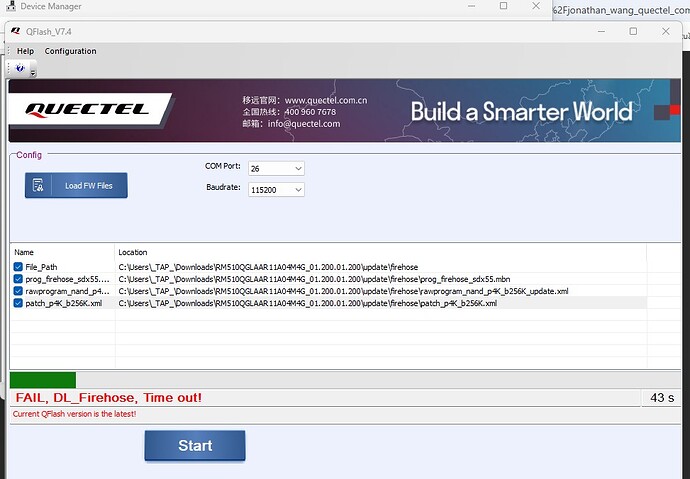This screenshot has height=479, width=690.
Task: Minimize the QFlash_V7.4 window
Action: coord(601,31)
